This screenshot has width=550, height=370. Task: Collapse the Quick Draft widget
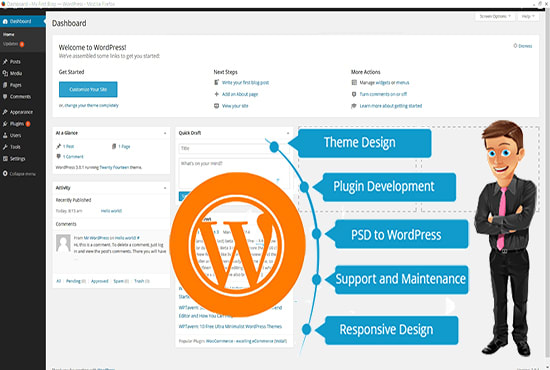coord(288,133)
